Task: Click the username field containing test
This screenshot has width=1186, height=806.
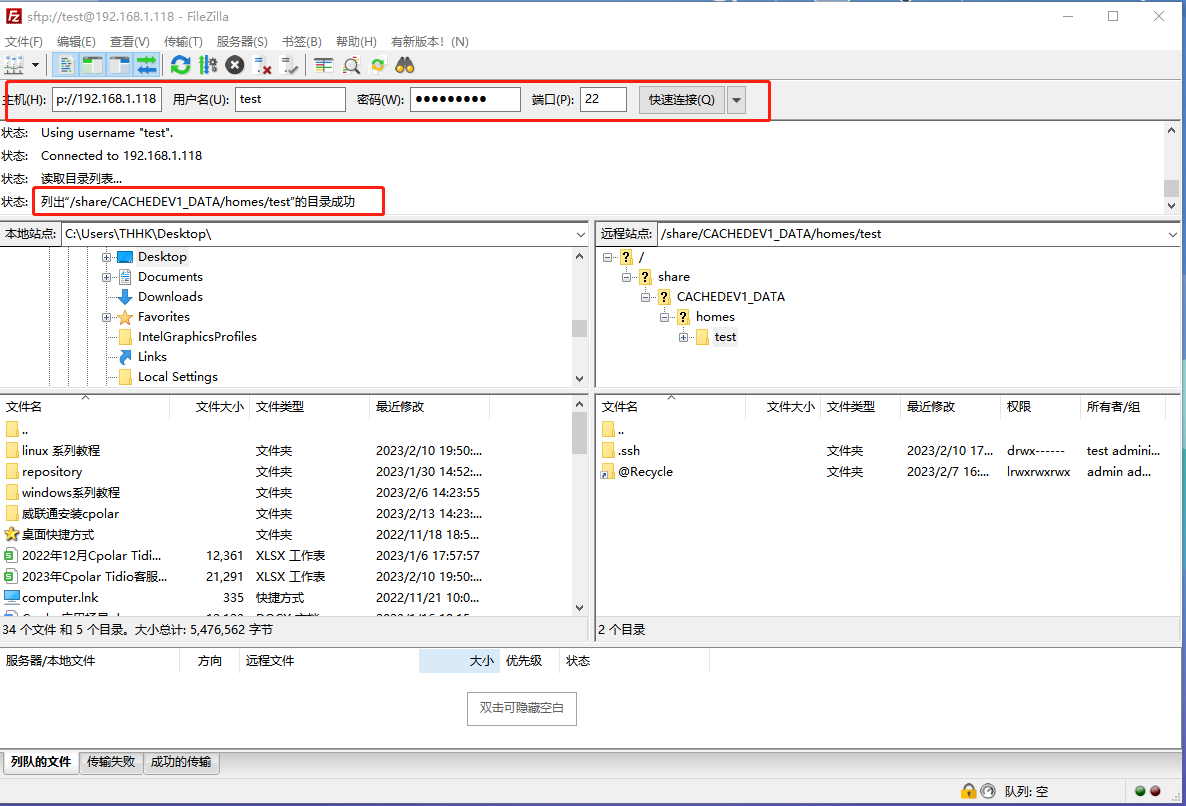Action: [290, 99]
